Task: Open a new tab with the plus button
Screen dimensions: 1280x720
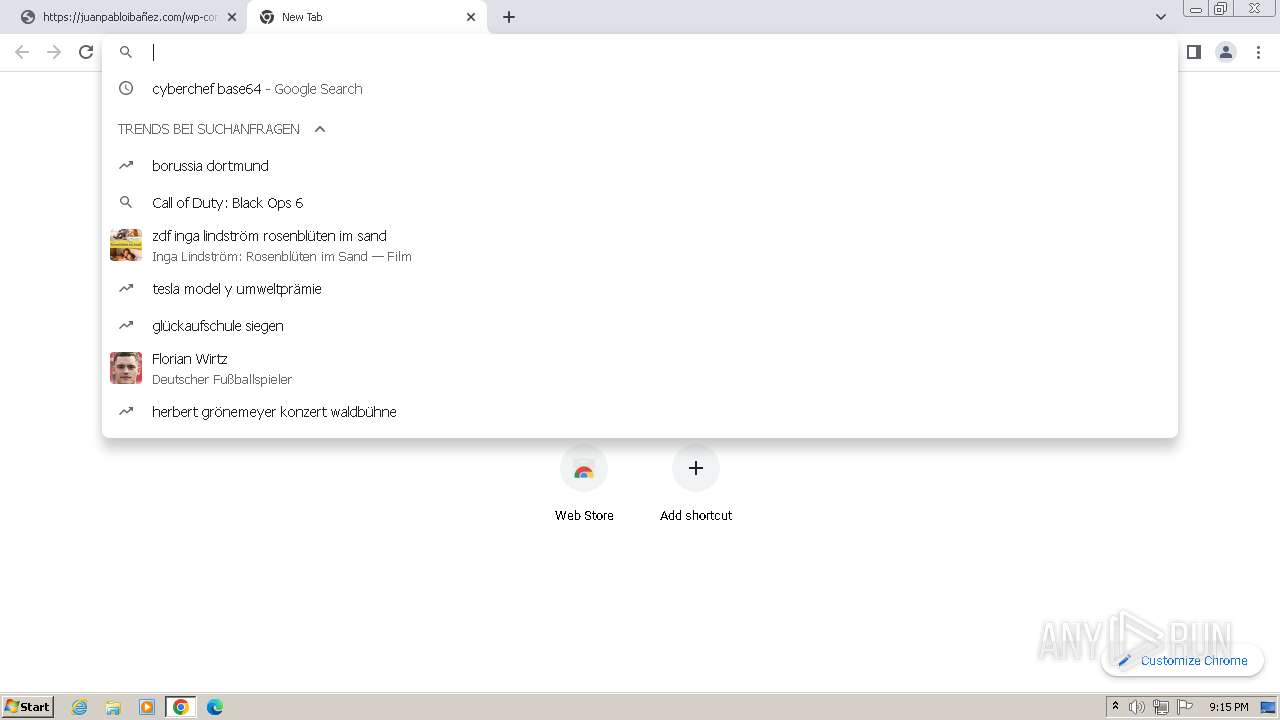Action: coord(509,17)
